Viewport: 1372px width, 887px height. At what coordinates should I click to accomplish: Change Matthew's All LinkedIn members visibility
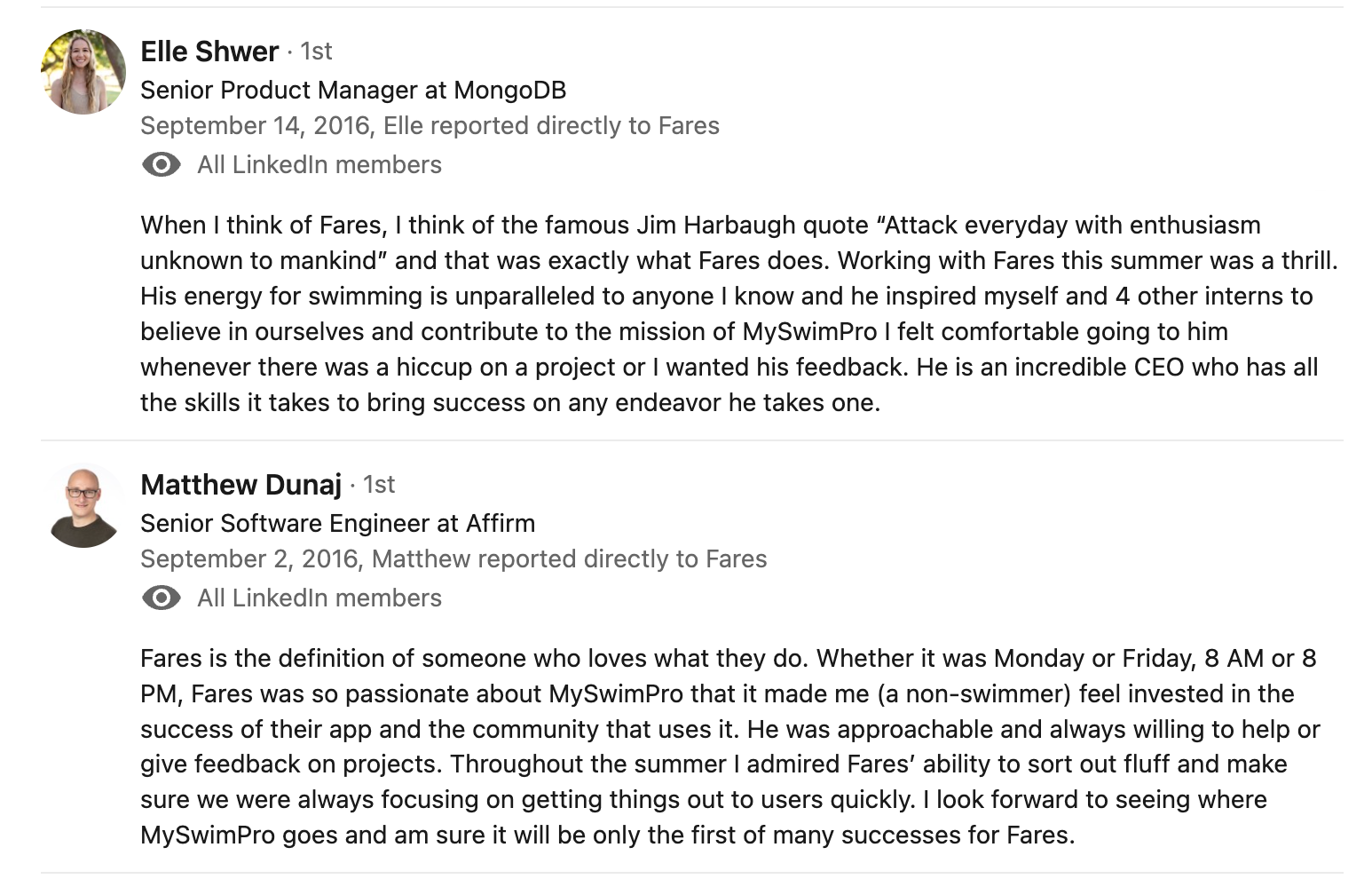(x=319, y=598)
